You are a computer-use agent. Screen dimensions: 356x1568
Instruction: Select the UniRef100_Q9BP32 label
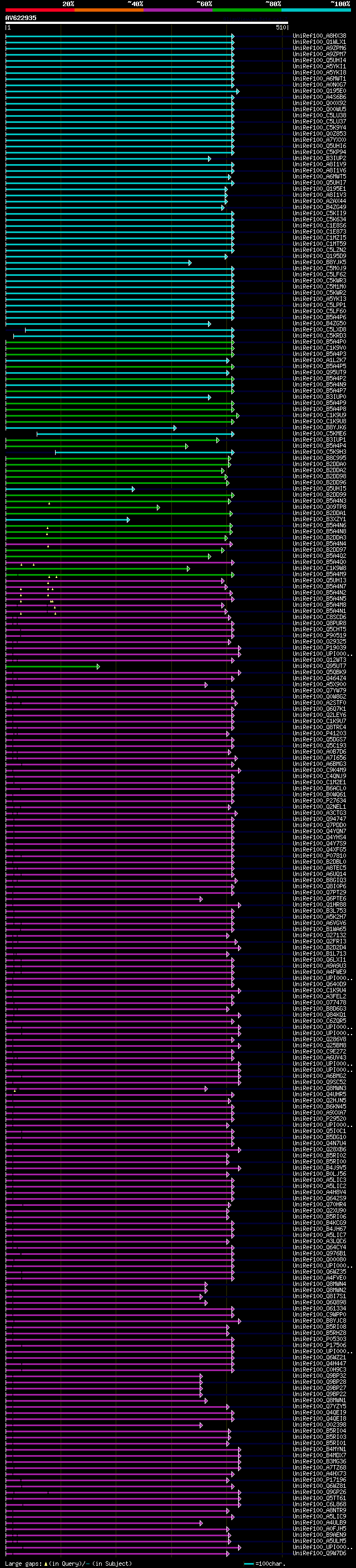[319, 1377]
